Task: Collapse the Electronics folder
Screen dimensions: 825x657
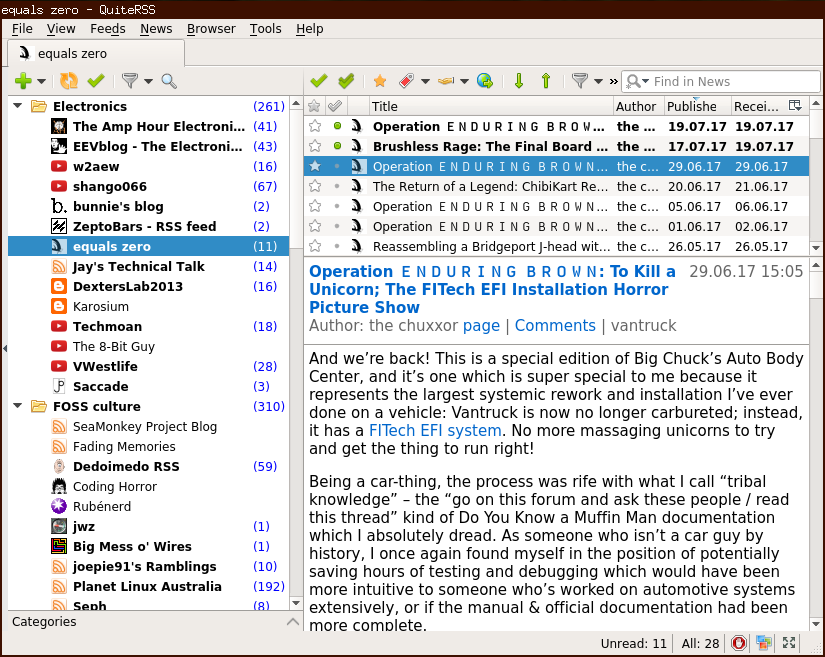Action: click(17, 106)
